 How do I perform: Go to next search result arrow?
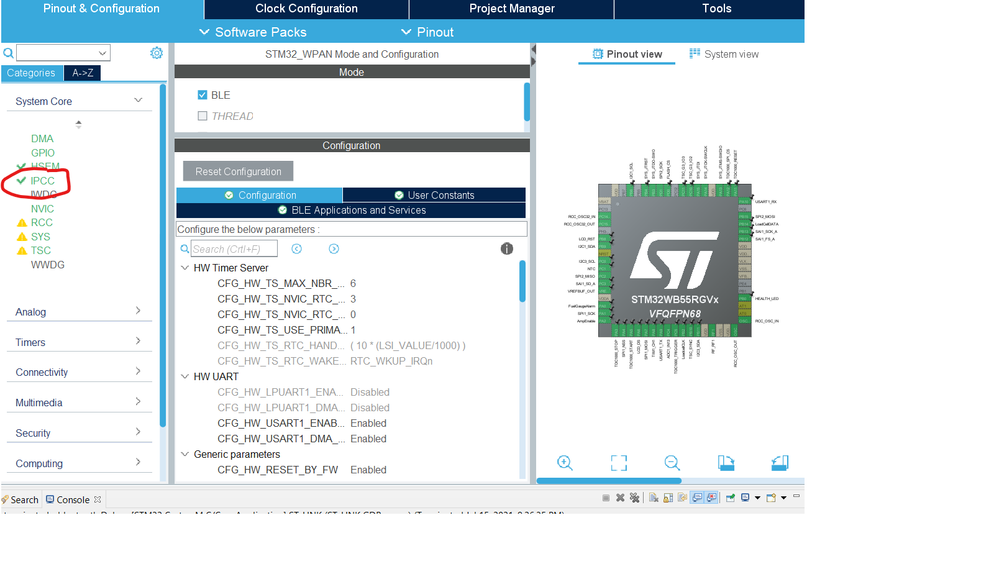coord(334,249)
